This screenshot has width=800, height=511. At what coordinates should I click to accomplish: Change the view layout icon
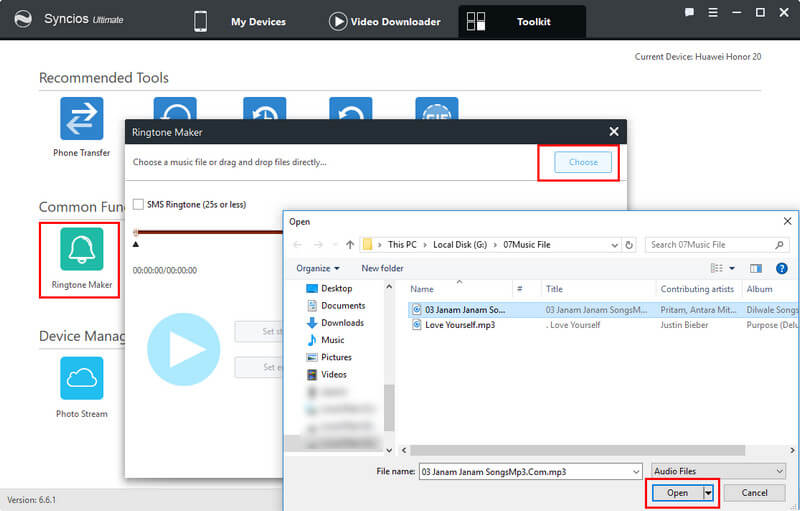pyautogui.click(x=716, y=268)
